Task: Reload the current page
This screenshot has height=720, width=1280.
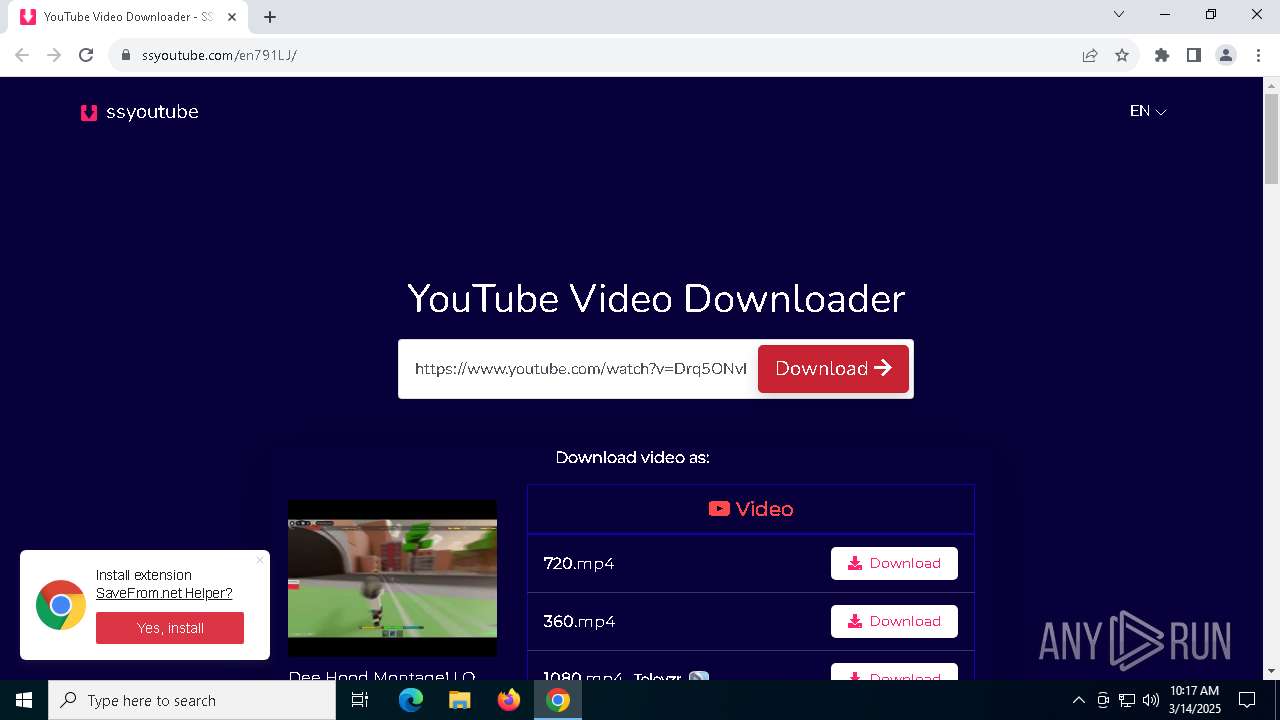Action: click(x=86, y=55)
